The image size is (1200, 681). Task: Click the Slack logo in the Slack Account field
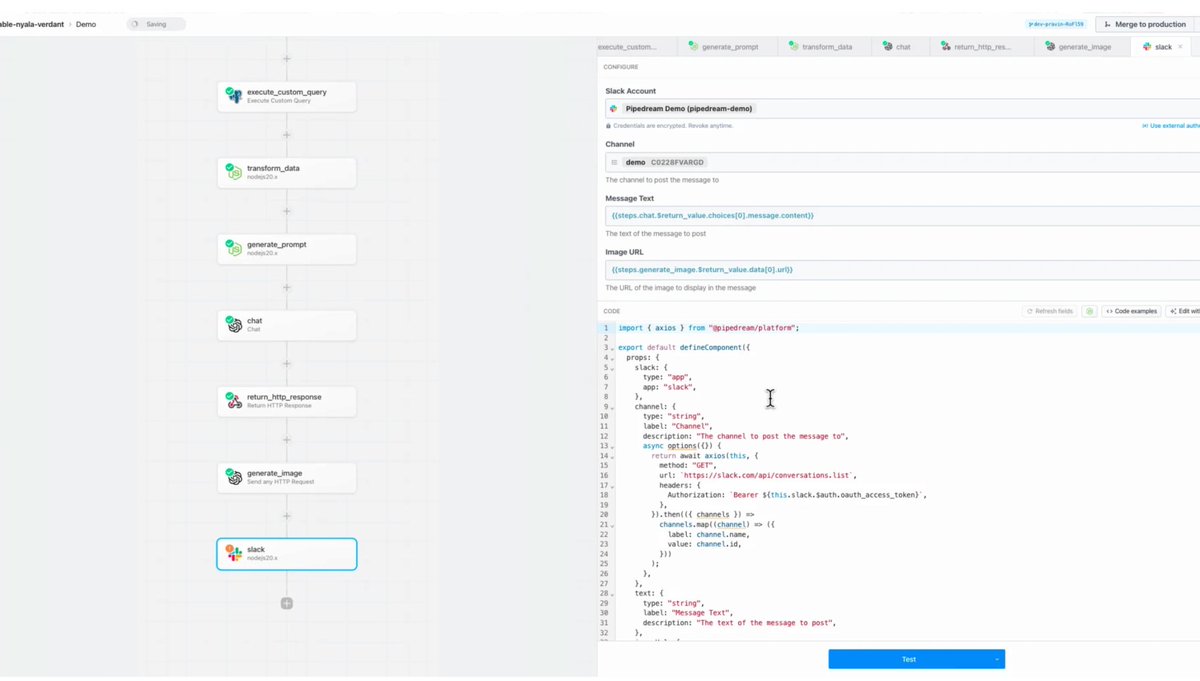point(614,108)
